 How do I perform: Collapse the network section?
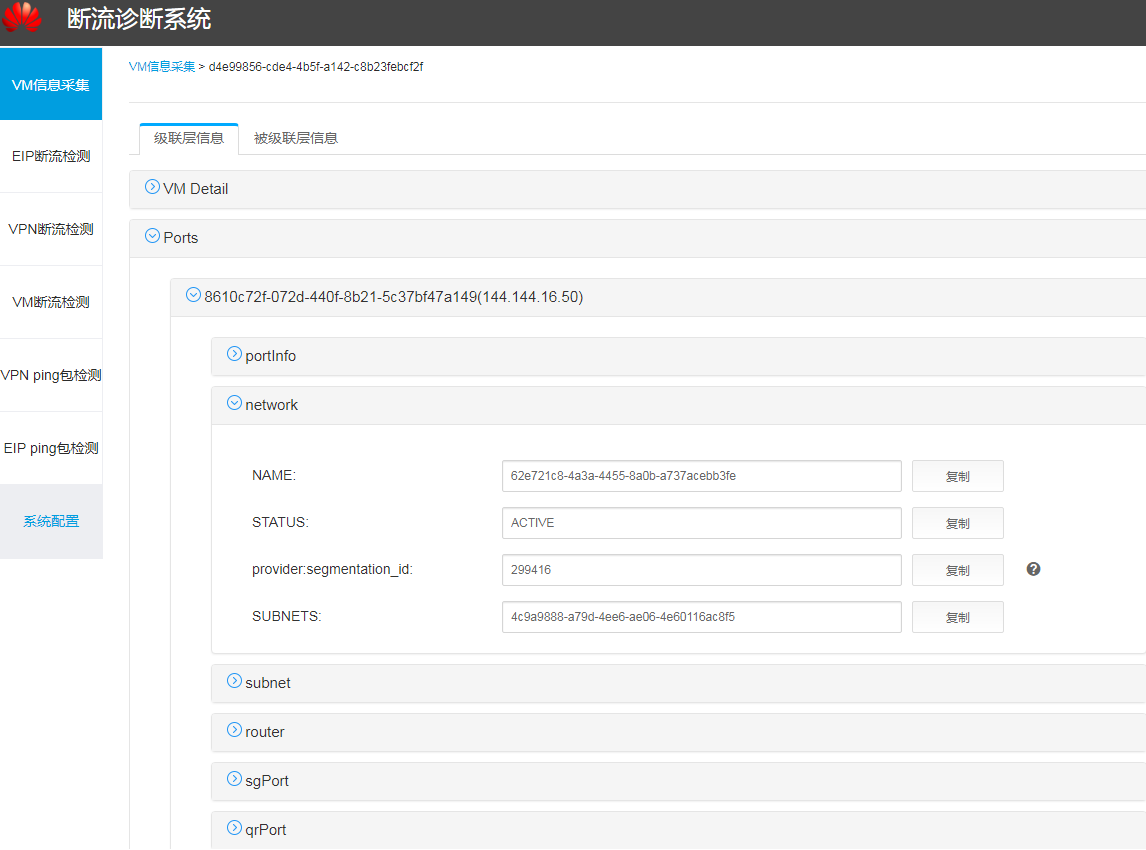click(x=234, y=403)
